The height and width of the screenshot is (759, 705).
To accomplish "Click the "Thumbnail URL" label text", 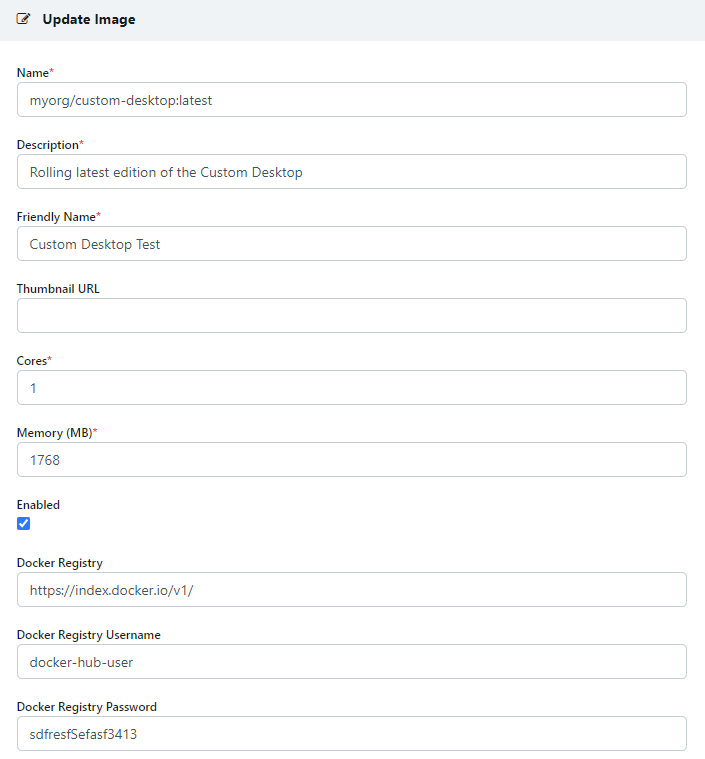I will click(x=58, y=289).
